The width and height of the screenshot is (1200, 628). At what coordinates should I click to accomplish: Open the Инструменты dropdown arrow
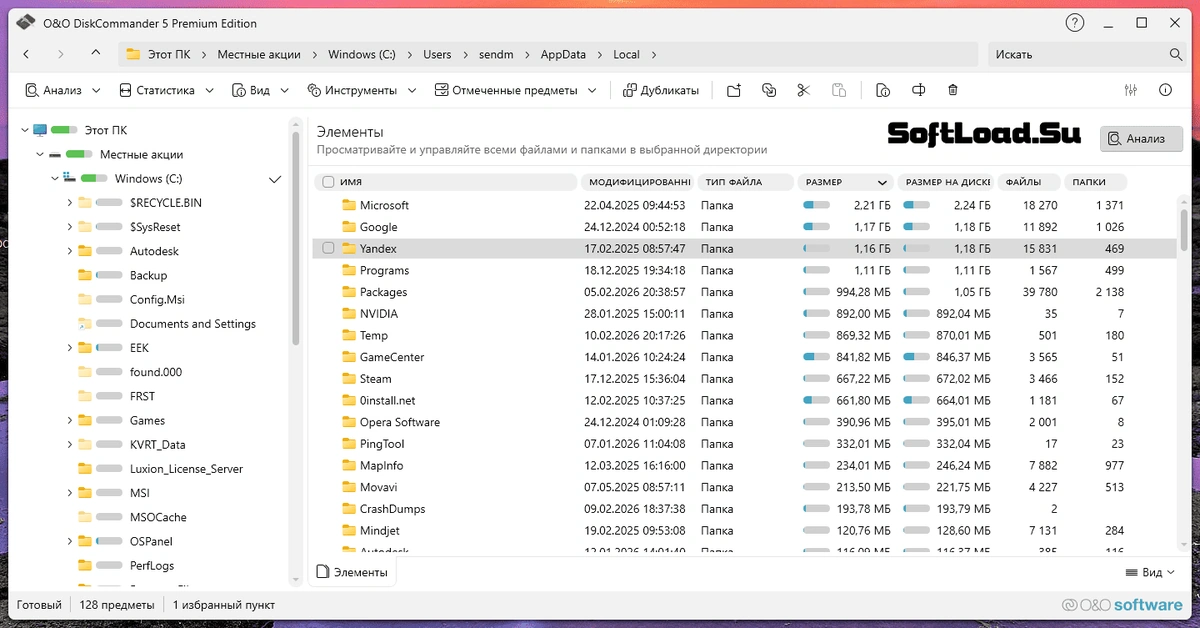point(411,90)
